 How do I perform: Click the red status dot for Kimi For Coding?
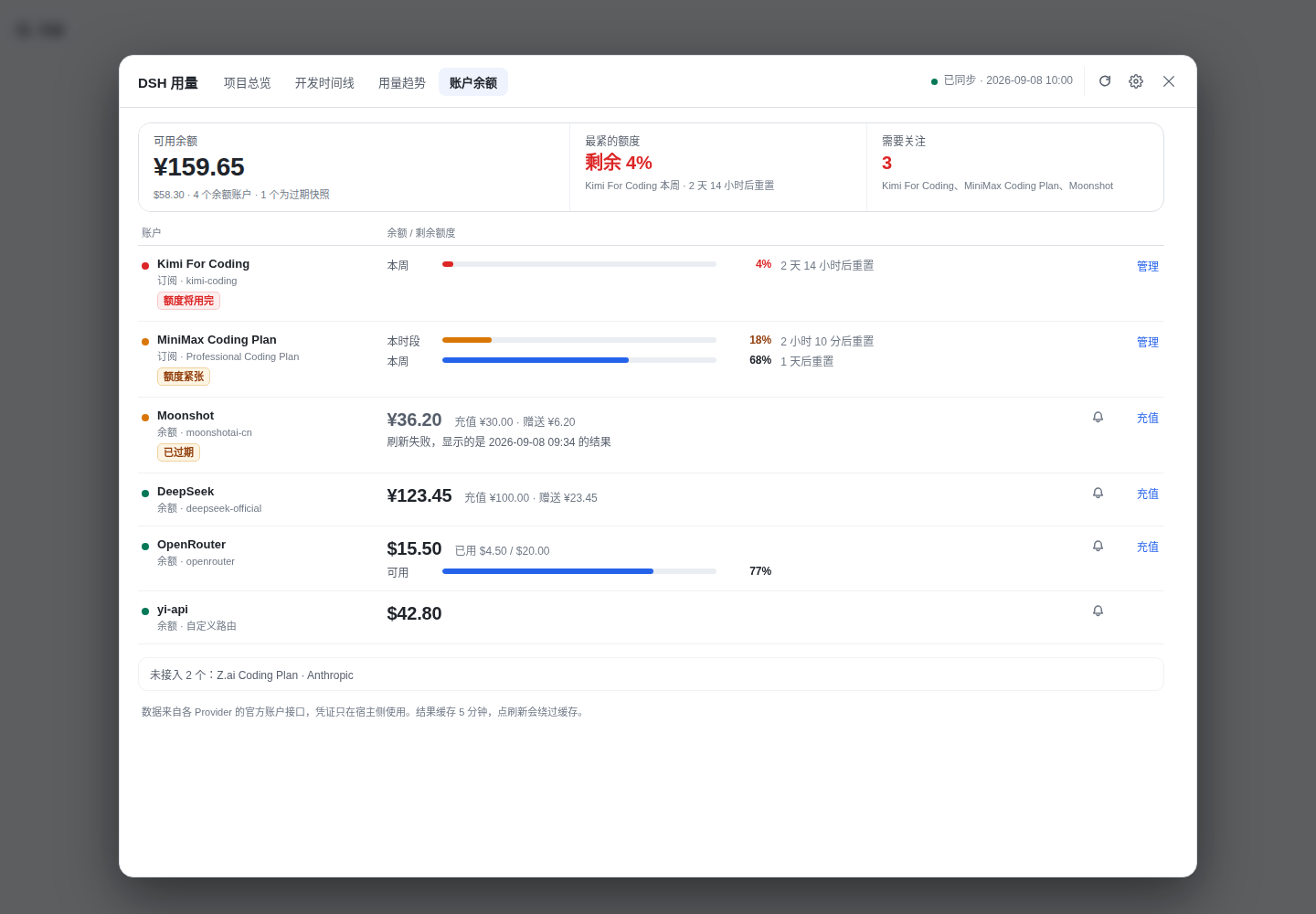[x=145, y=266]
